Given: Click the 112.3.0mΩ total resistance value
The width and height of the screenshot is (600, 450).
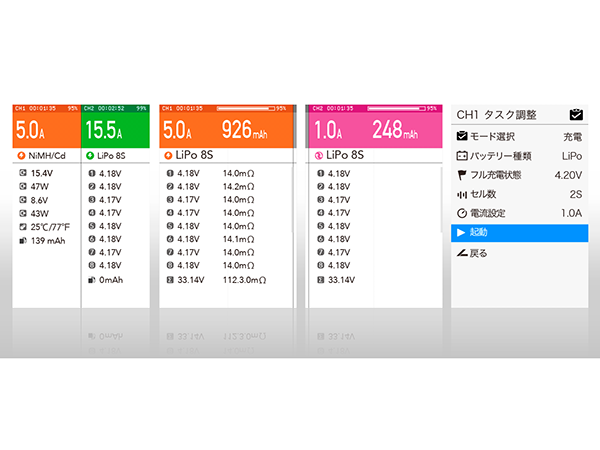Looking at the screenshot, I should (x=245, y=280).
